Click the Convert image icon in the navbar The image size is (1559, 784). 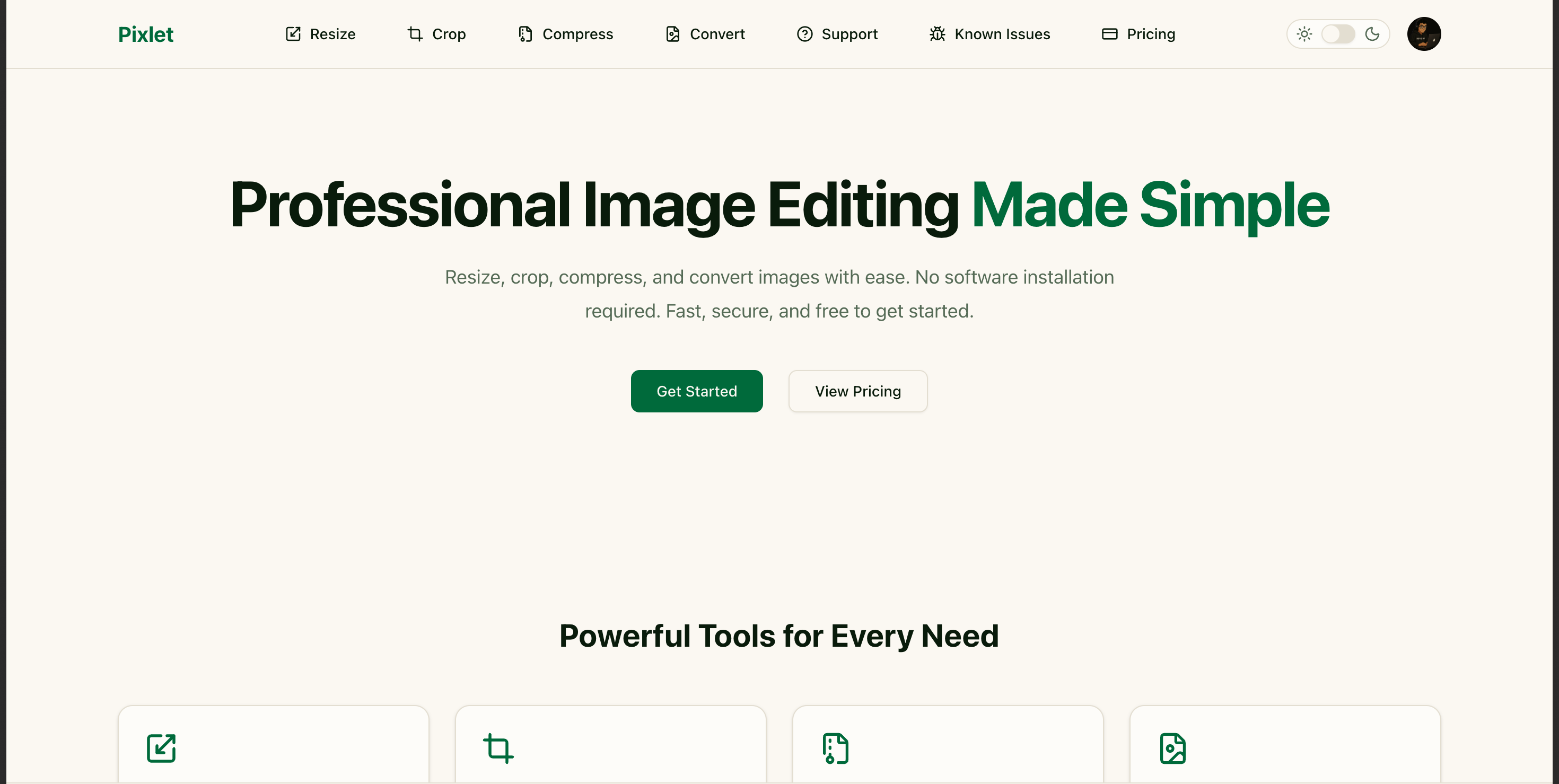tap(672, 34)
